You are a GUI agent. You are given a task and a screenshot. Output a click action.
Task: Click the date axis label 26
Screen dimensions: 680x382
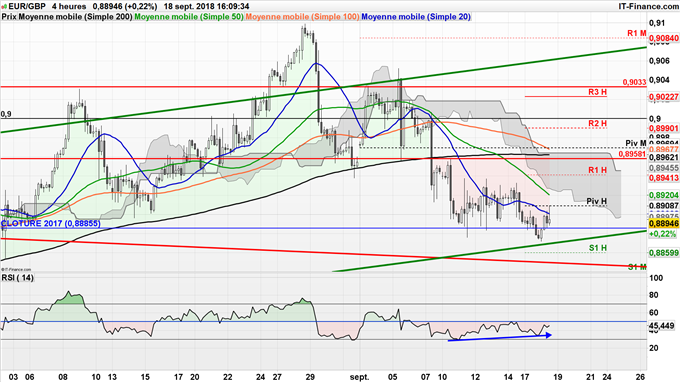coord(640,377)
